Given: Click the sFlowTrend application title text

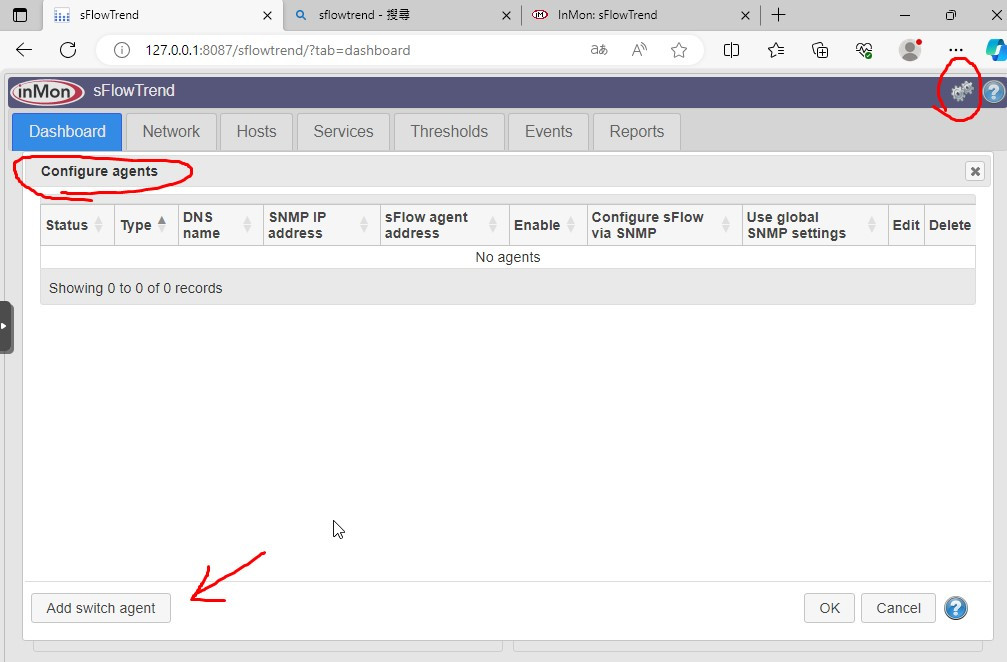Looking at the screenshot, I should click(134, 91).
